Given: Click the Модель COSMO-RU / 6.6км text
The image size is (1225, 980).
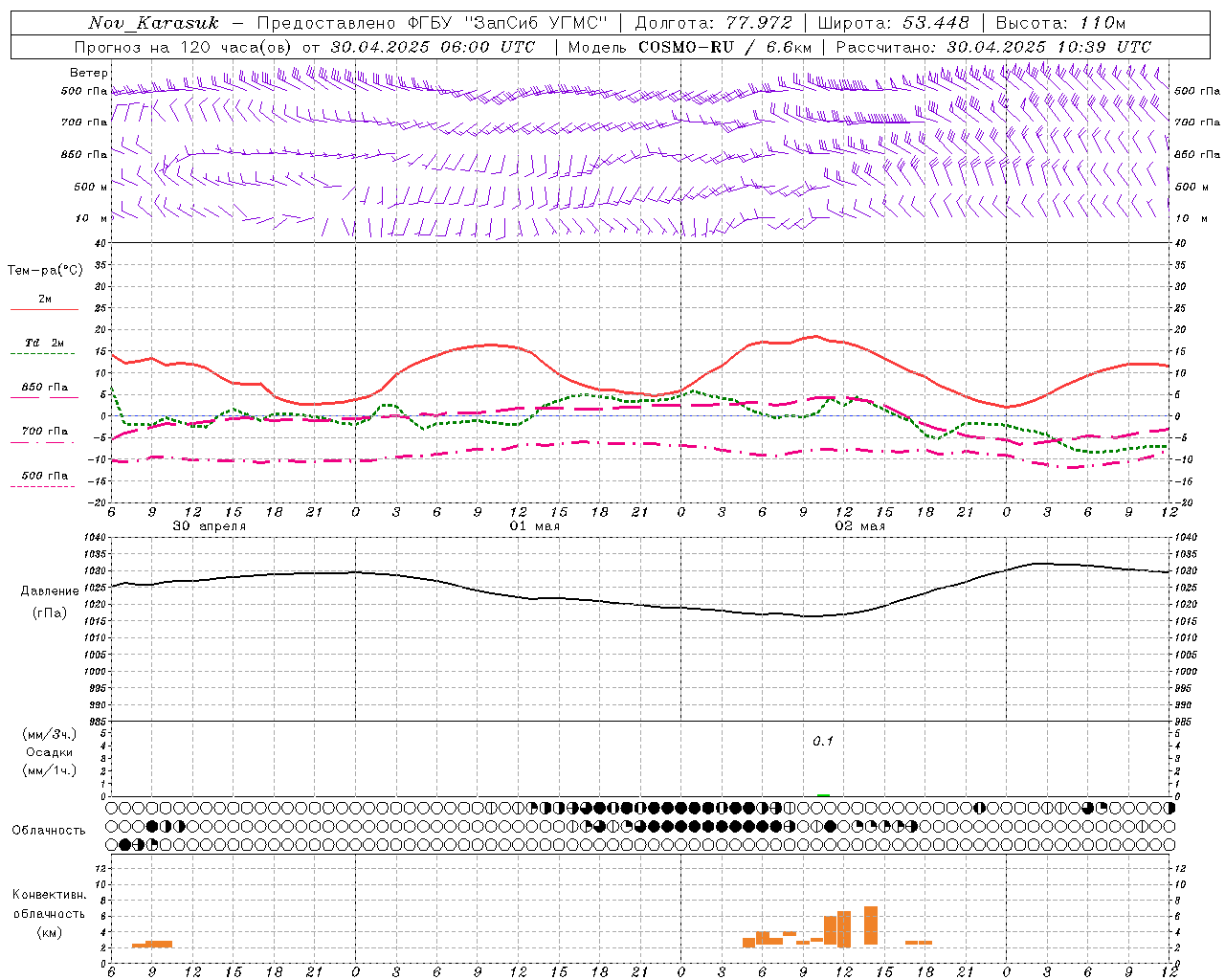Looking at the screenshot, I should pyautogui.click(x=690, y=47).
